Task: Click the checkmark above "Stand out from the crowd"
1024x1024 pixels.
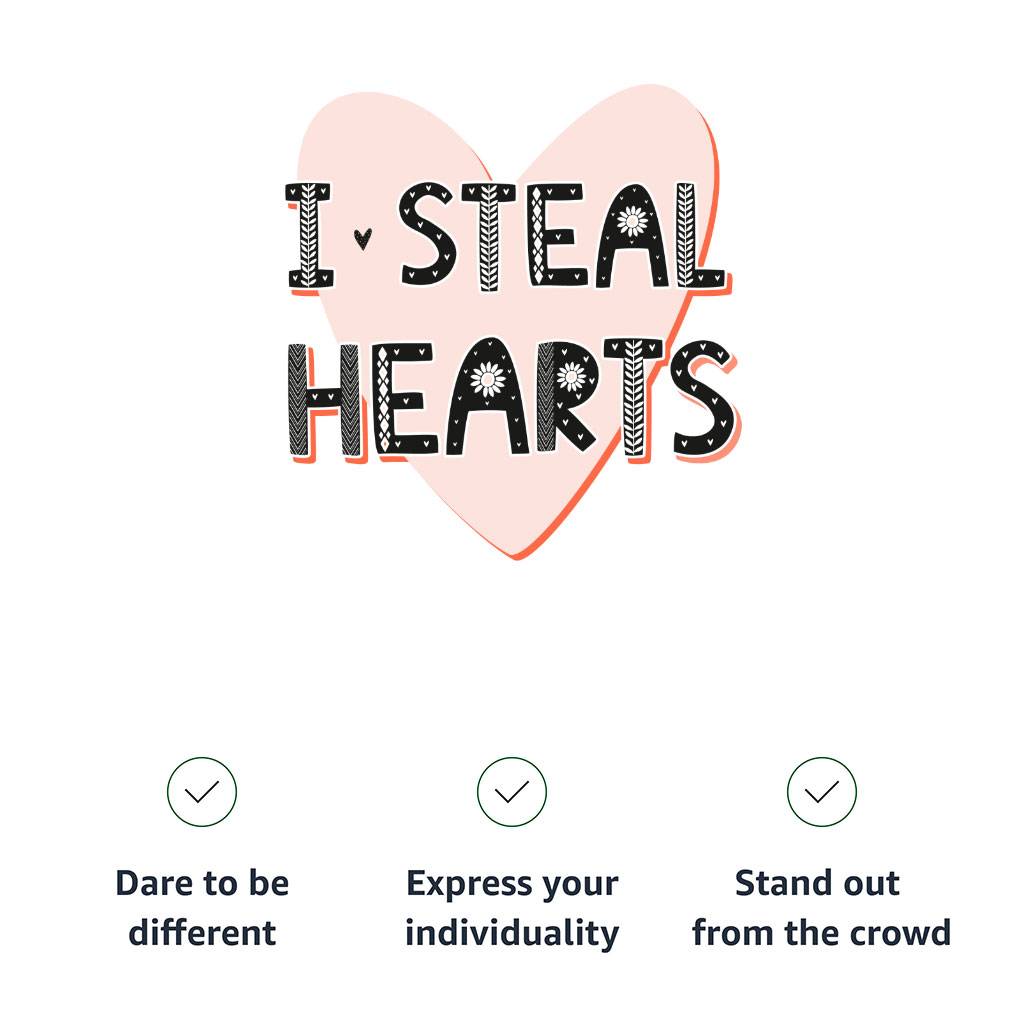Action: point(821,792)
